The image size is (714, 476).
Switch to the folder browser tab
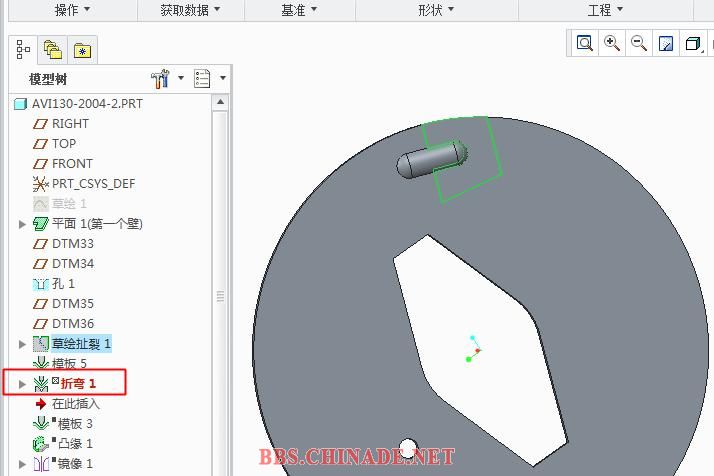52,49
